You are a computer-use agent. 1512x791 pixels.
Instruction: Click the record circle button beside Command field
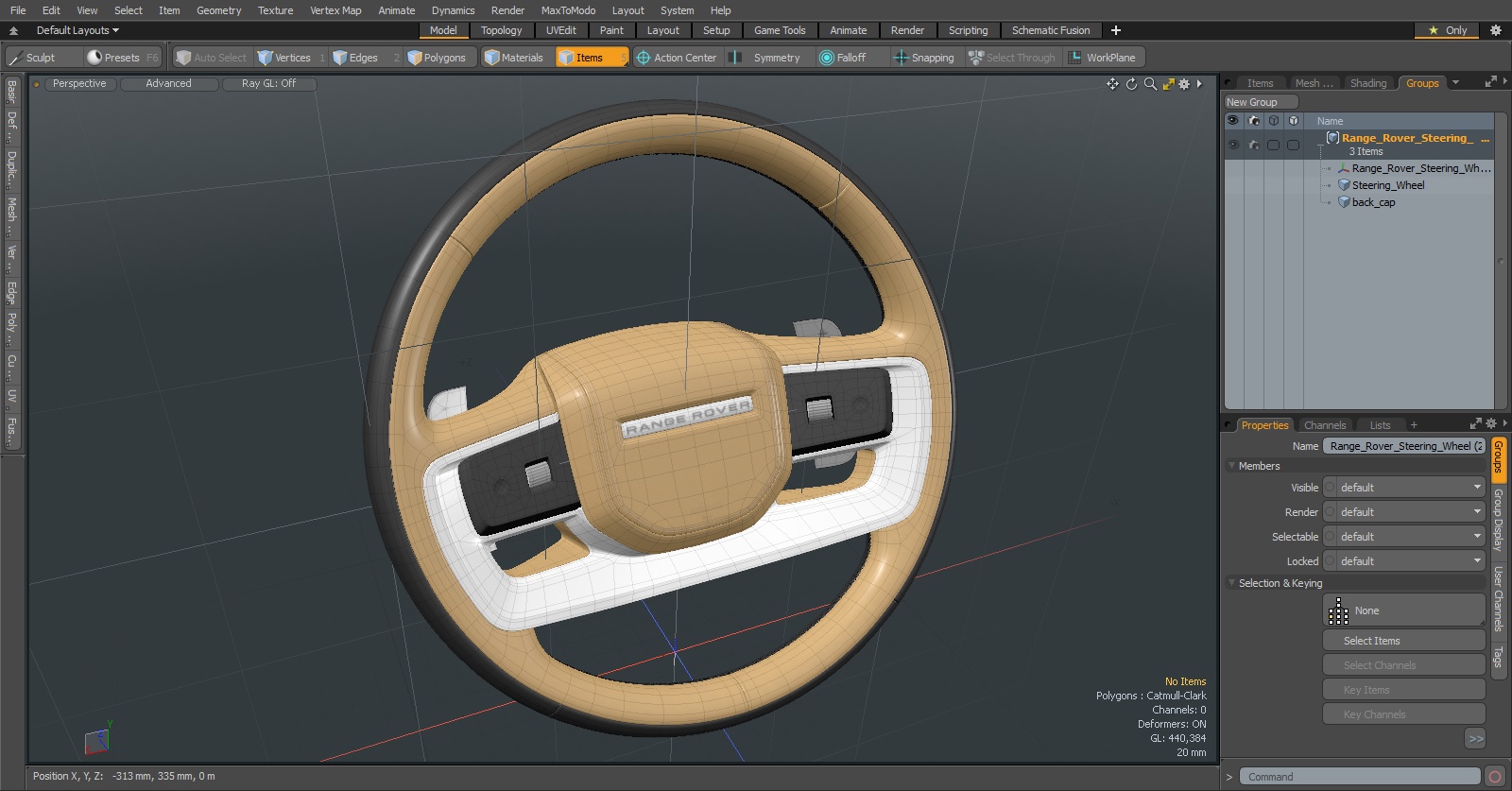click(x=1495, y=777)
